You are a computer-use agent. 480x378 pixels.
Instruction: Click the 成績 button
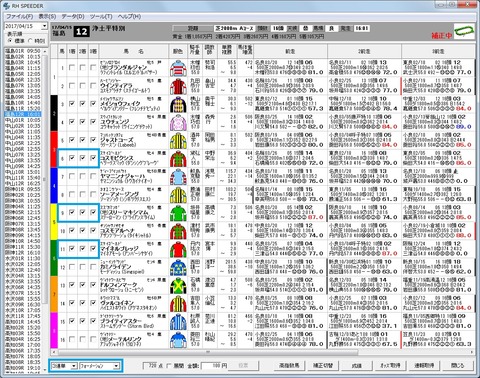point(357,366)
